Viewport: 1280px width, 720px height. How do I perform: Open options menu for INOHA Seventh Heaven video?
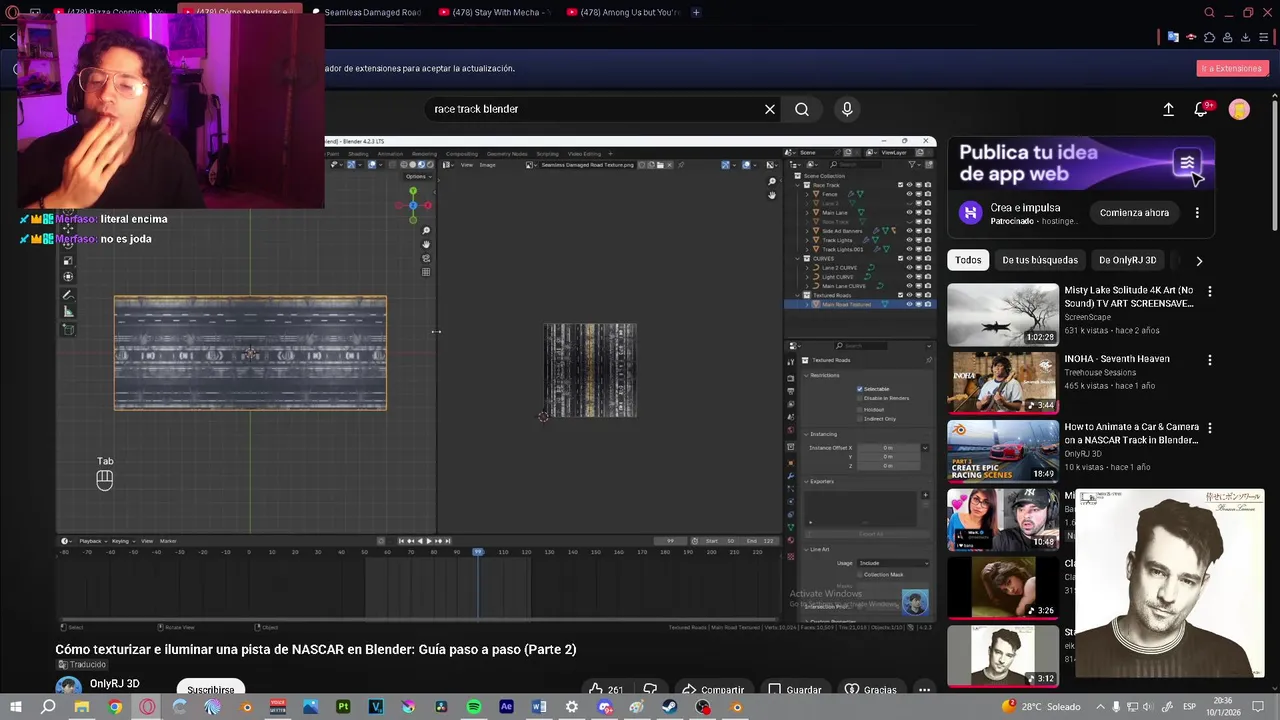pos(1210,360)
